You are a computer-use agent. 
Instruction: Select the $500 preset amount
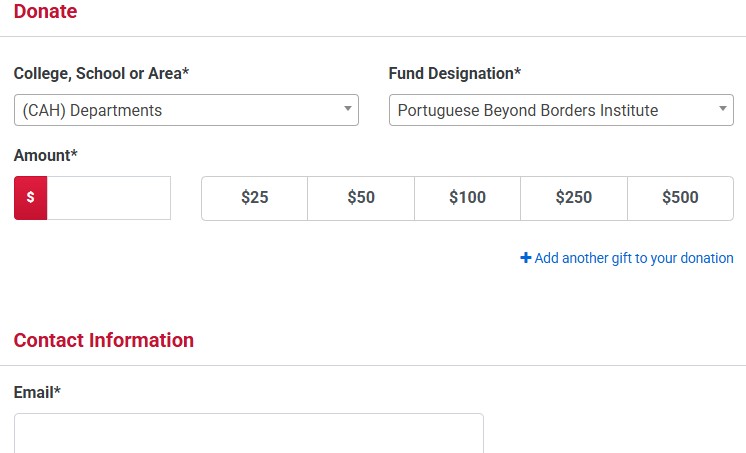click(680, 198)
